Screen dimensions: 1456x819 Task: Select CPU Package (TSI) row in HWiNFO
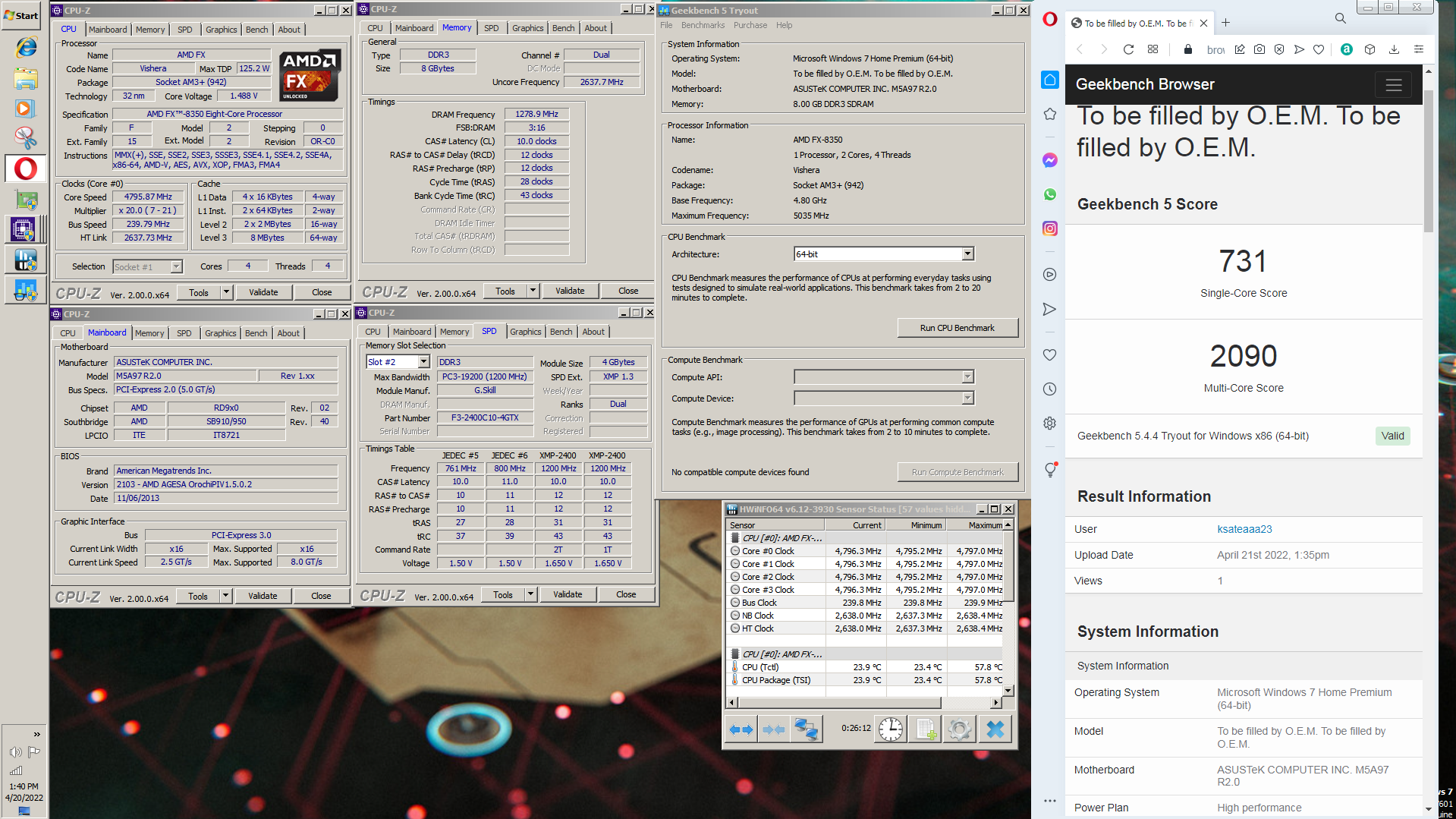click(865, 680)
